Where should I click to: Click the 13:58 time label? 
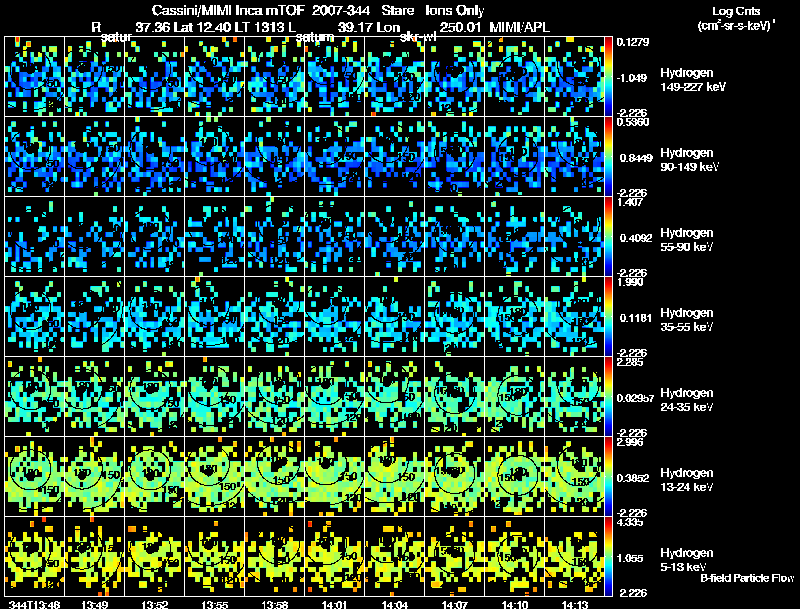click(x=274, y=604)
